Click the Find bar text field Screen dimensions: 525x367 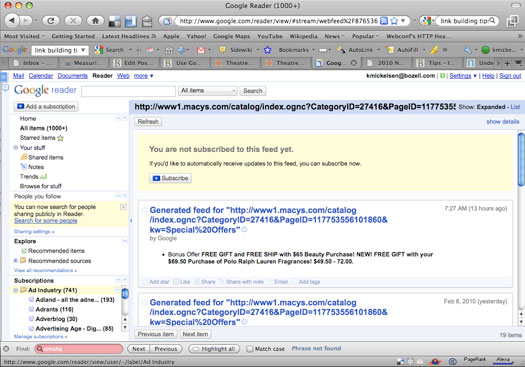click(79, 349)
